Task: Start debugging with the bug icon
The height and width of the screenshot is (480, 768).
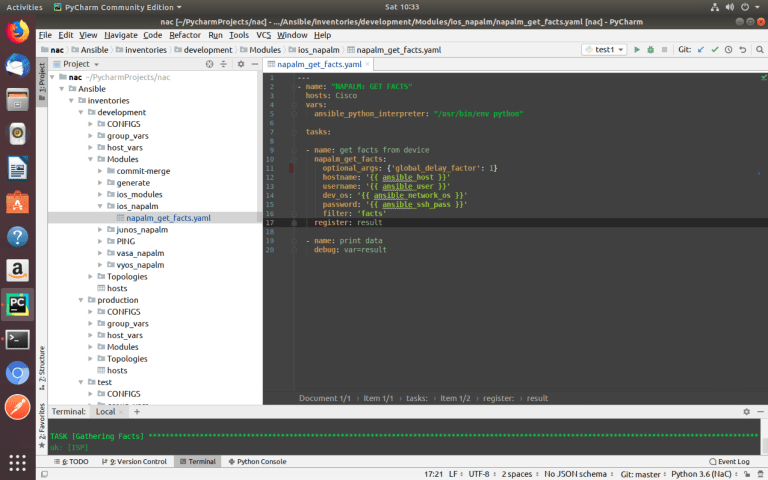Action: pyautogui.click(x=650, y=49)
